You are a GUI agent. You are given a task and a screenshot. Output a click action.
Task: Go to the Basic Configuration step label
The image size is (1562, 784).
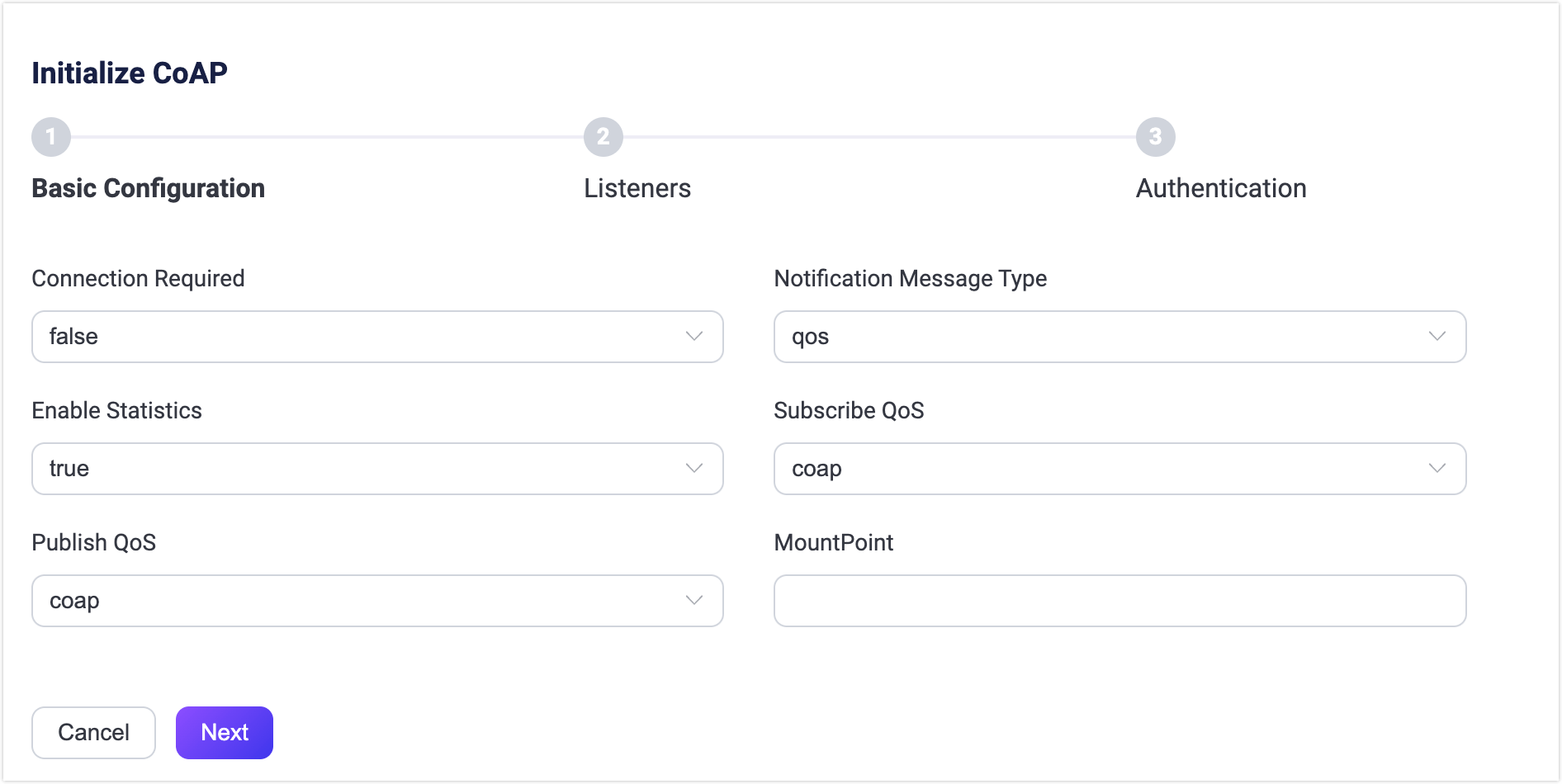point(149,188)
